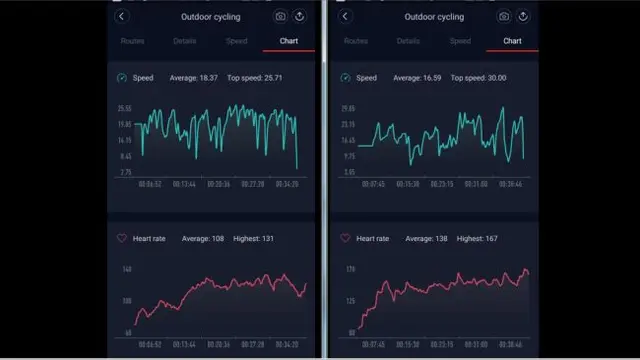
Task: Click speed gauge icon on right phone
Action: (345, 78)
